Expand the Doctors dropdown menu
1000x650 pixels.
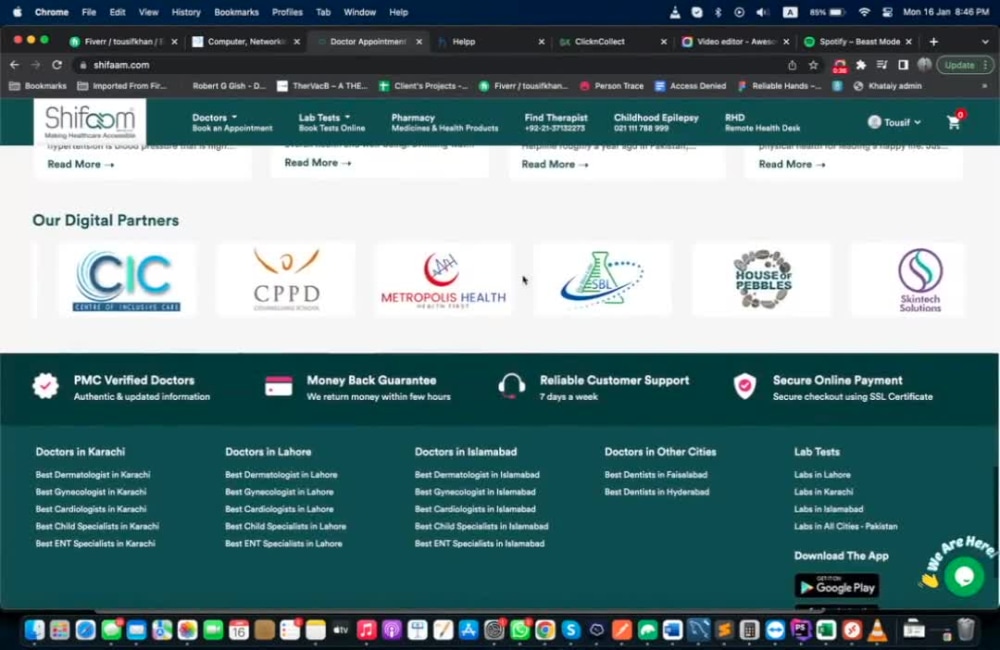tap(232, 122)
